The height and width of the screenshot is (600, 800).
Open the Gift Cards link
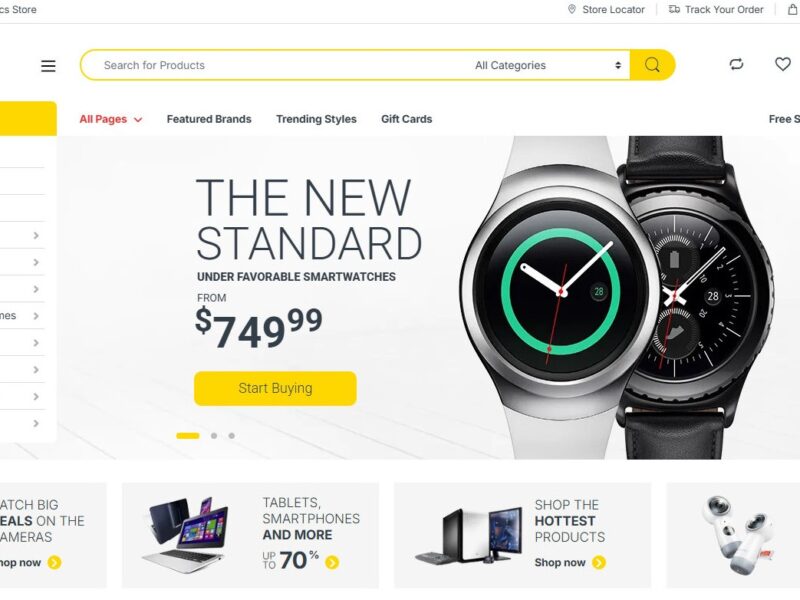(407, 119)
